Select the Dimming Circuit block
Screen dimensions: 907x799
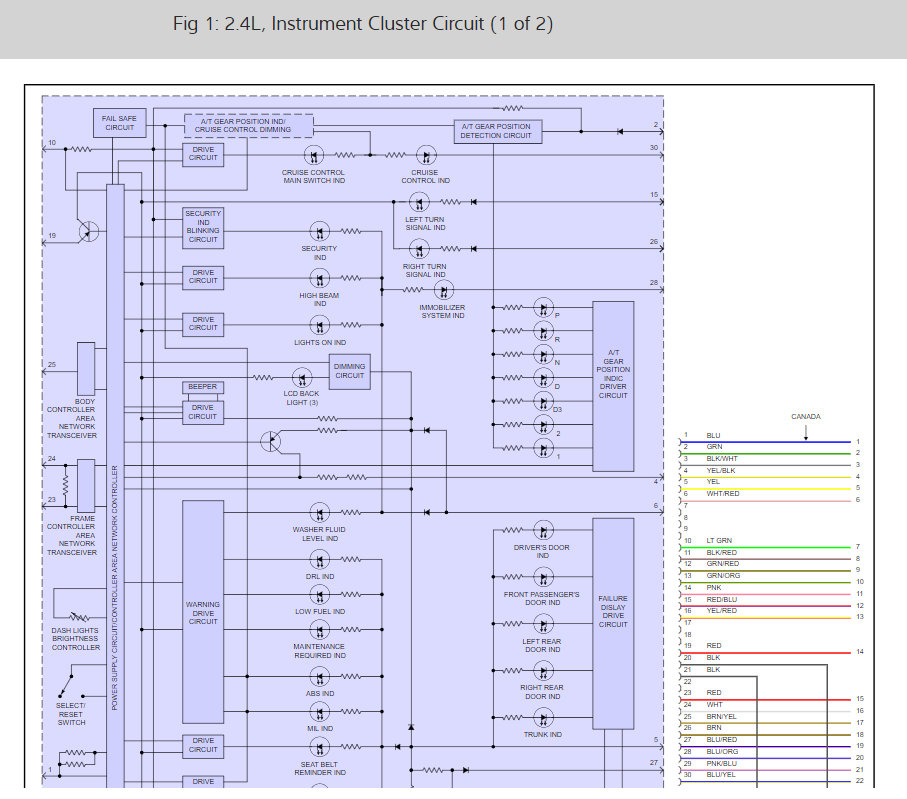point(349,371)
